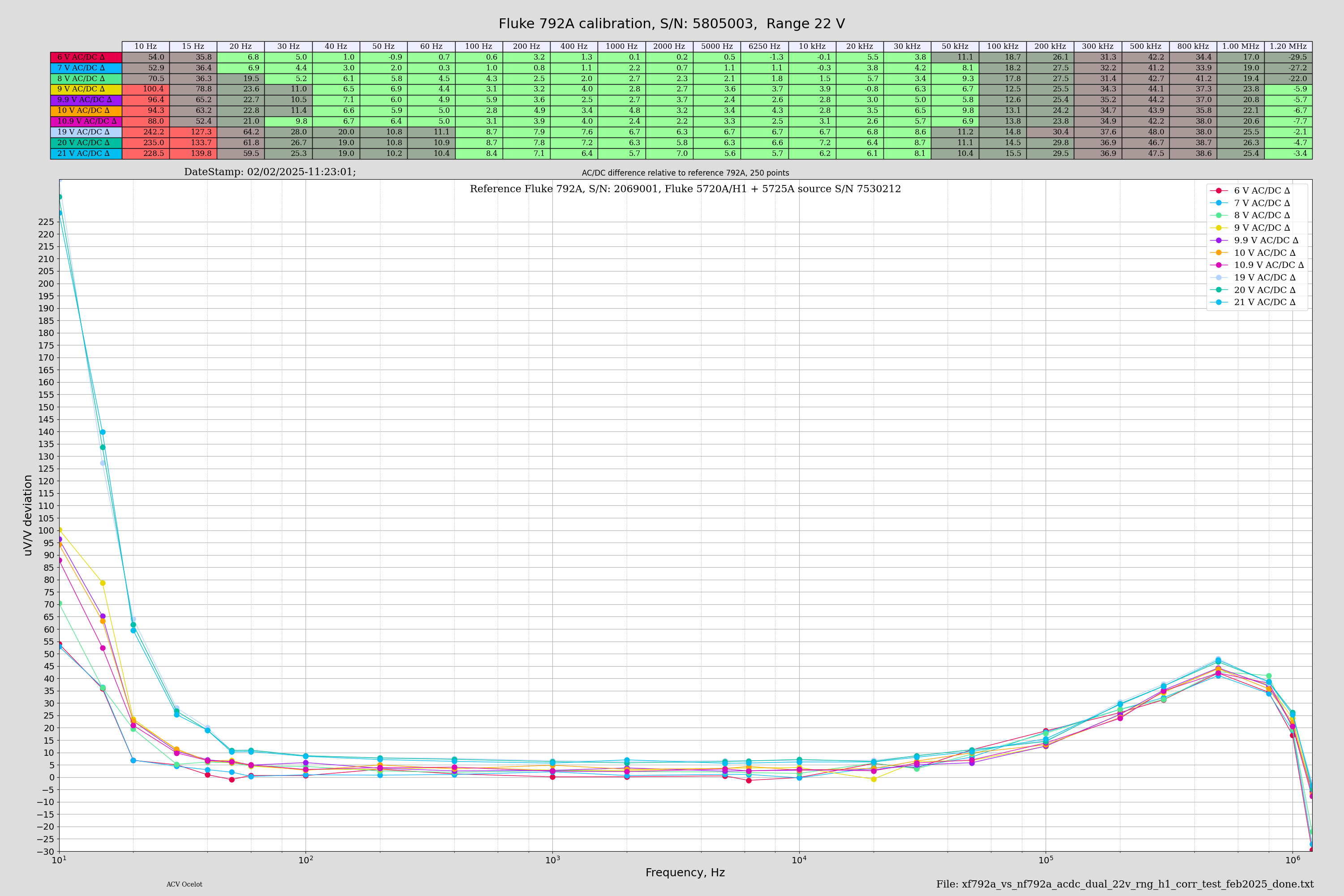This screenshot has height=896, width=1344.
Task: Click the '41.2' cell under 800 kHz
Action: (x=1193, y=79)
